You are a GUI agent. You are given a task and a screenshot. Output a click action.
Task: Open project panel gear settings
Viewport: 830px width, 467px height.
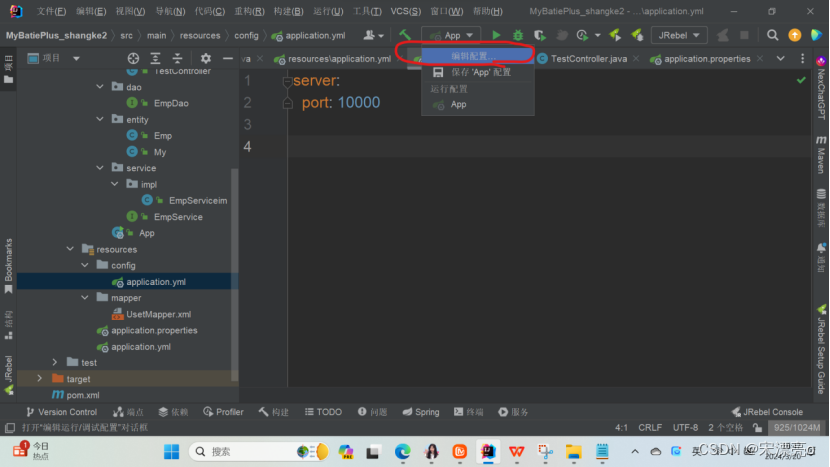[x=205, y=58]
